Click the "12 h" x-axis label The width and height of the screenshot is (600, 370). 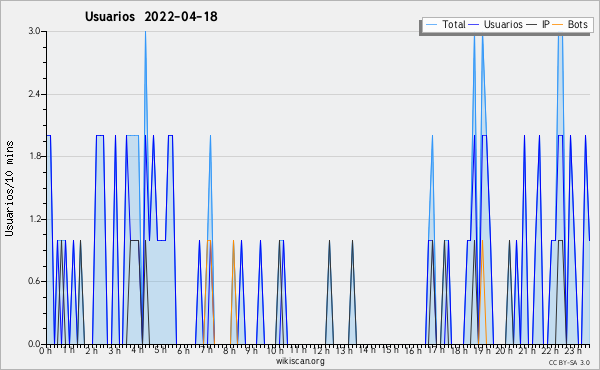click(x=321, y=351)
